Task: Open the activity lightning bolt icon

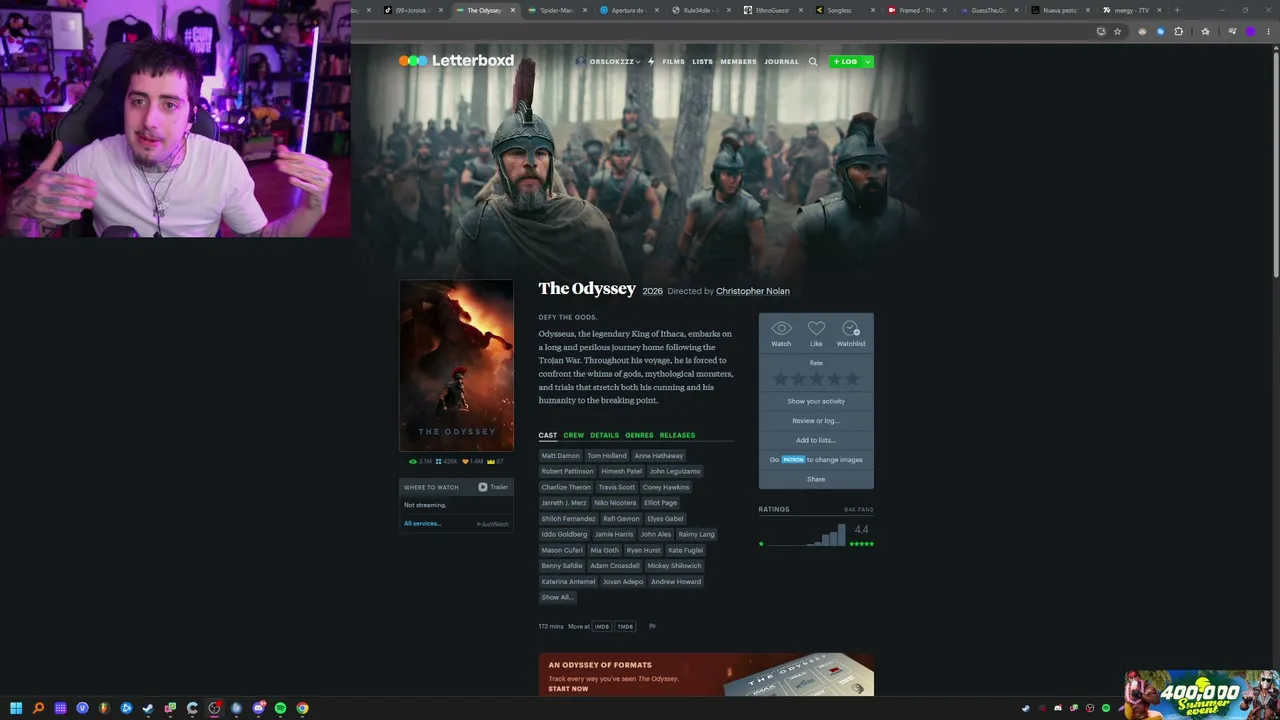Action: 650,62
